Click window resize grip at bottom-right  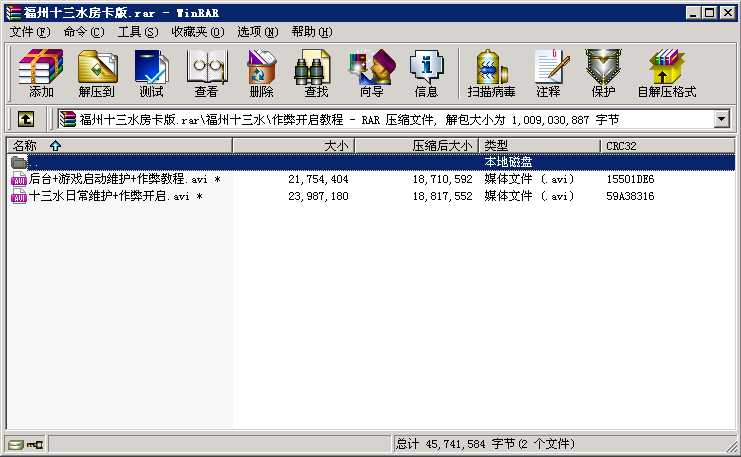[x=732, y=445]
